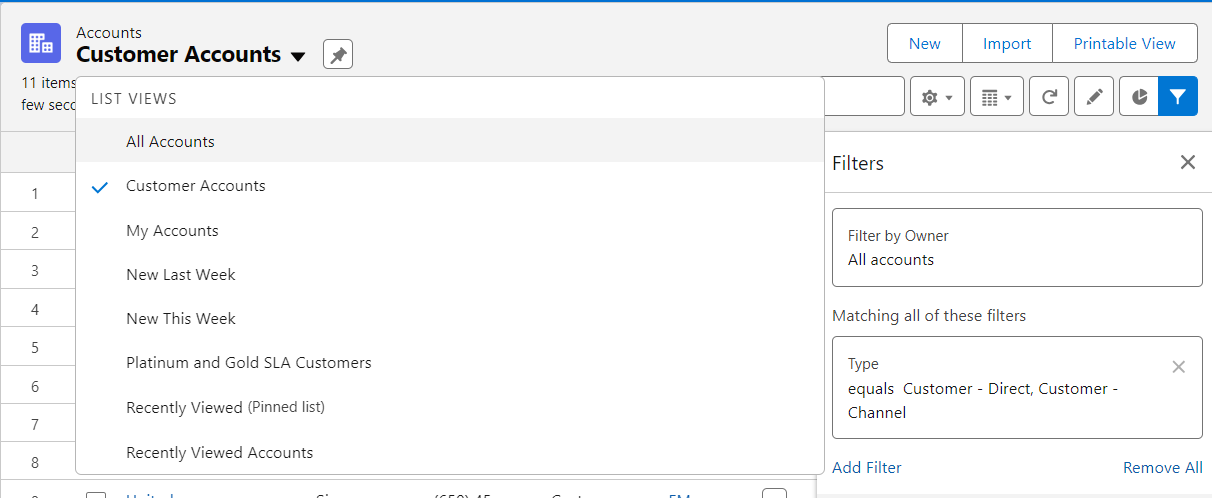Pin the current list view

pyautogui.click(x=338, y=55)
